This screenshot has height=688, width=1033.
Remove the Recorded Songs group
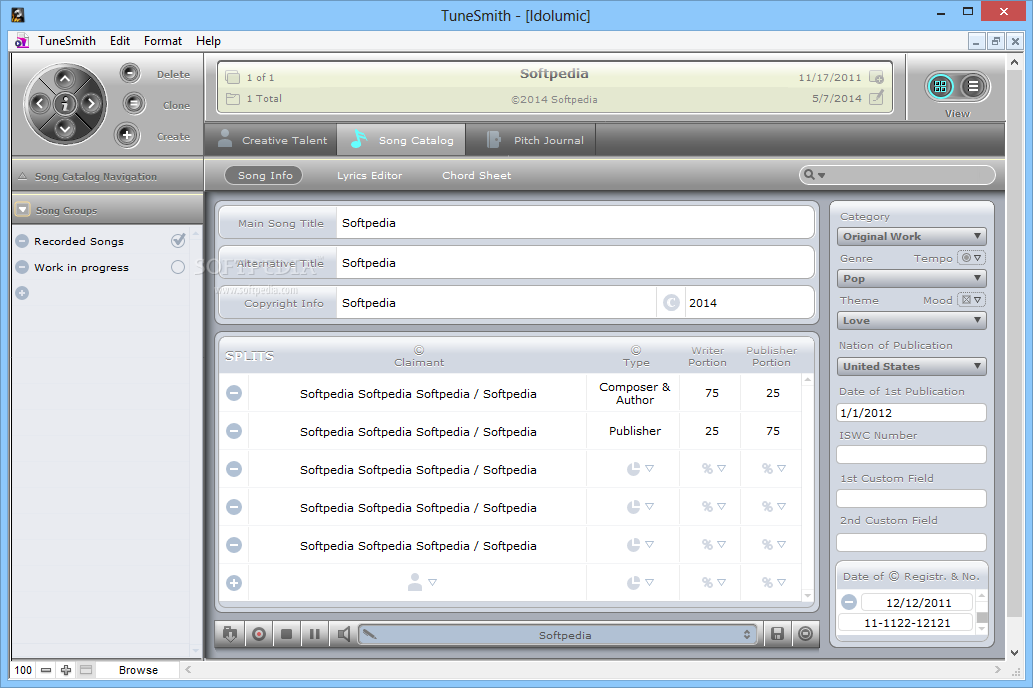tap(22, 241)
